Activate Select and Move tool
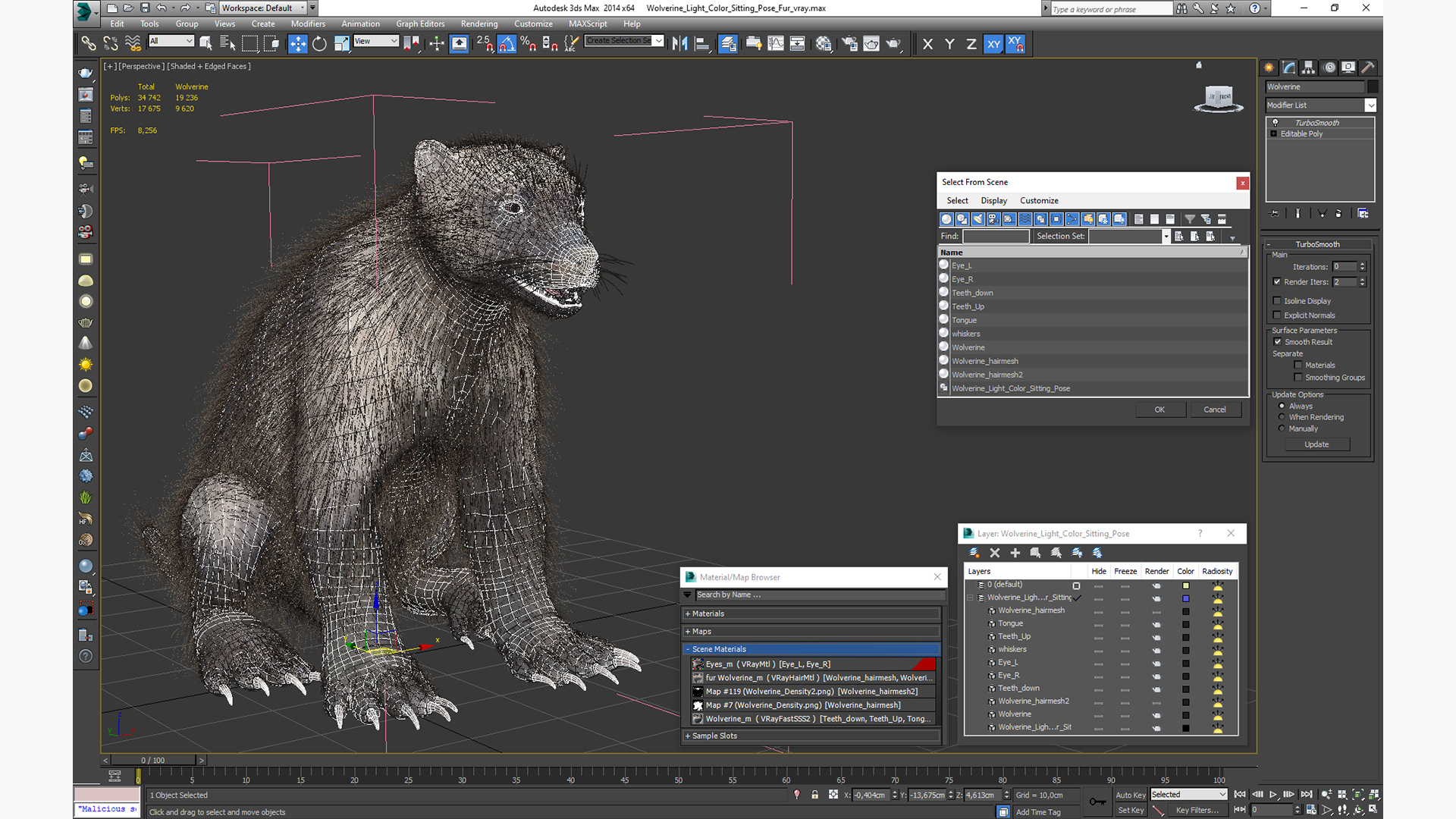Viewport: 1456px width, 819px height. pyautogui.click(x=297, y=43)
